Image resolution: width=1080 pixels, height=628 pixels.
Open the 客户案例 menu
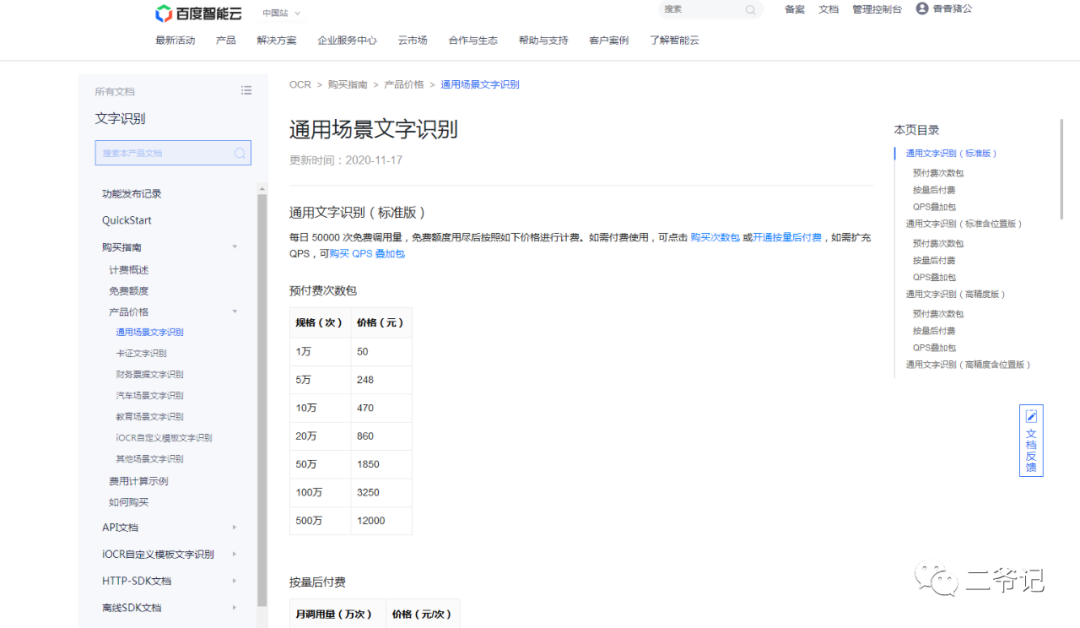click(x=609, y=40)
